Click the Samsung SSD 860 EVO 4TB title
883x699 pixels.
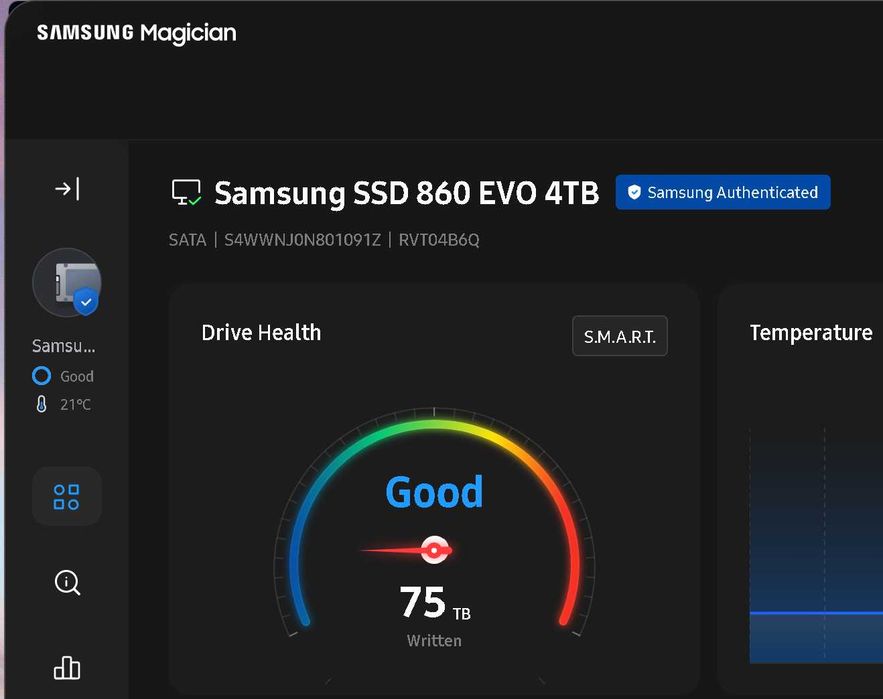(406, 193)
